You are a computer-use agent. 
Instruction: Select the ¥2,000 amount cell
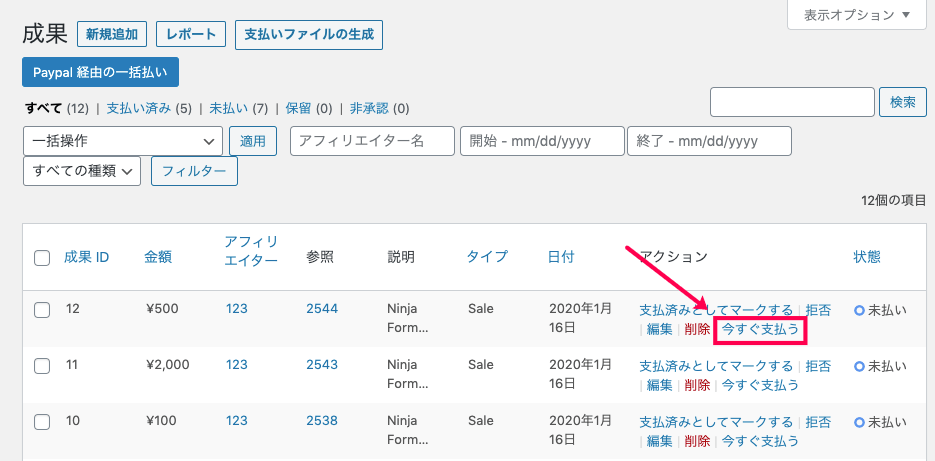point(168,364)
